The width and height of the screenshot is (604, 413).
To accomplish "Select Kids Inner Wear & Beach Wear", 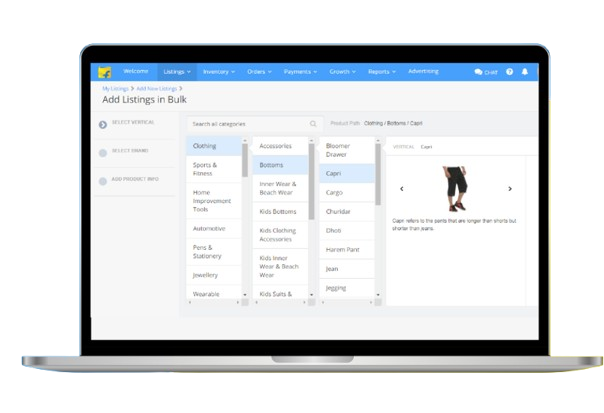I will pyautogui.click(x=280, y=266).
